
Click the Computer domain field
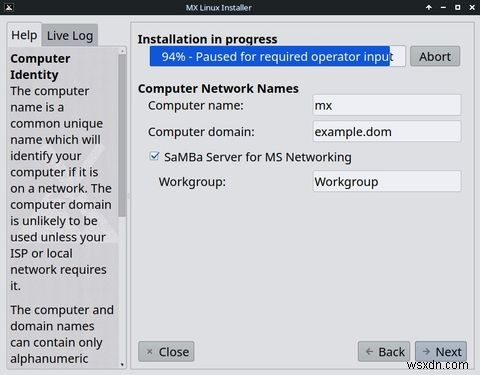click(x=387, y=132)
